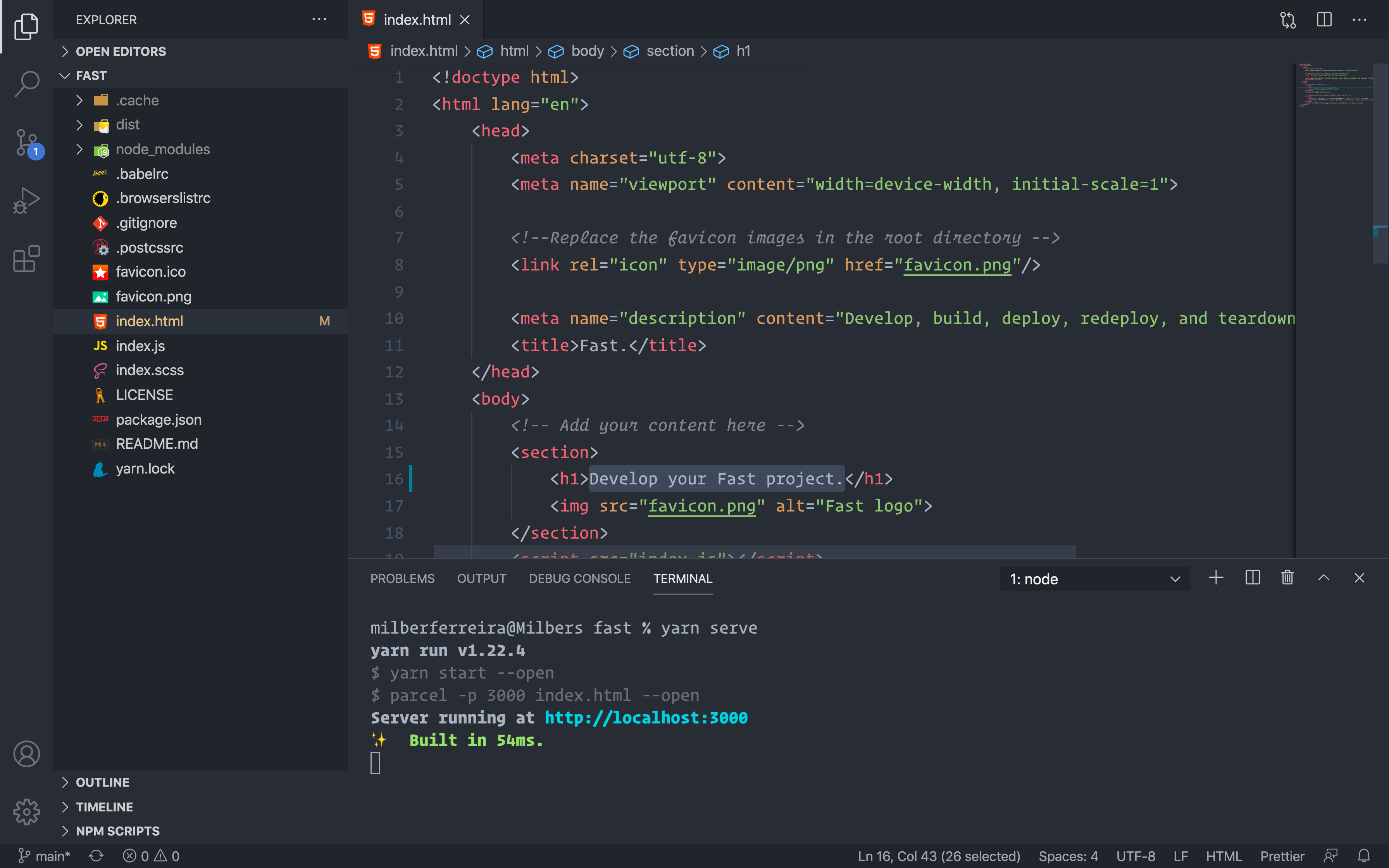The width and height of the screenshot is (1389, 868).
Task: Kill terminal with the trash icon
Action: click(1287, 578)
